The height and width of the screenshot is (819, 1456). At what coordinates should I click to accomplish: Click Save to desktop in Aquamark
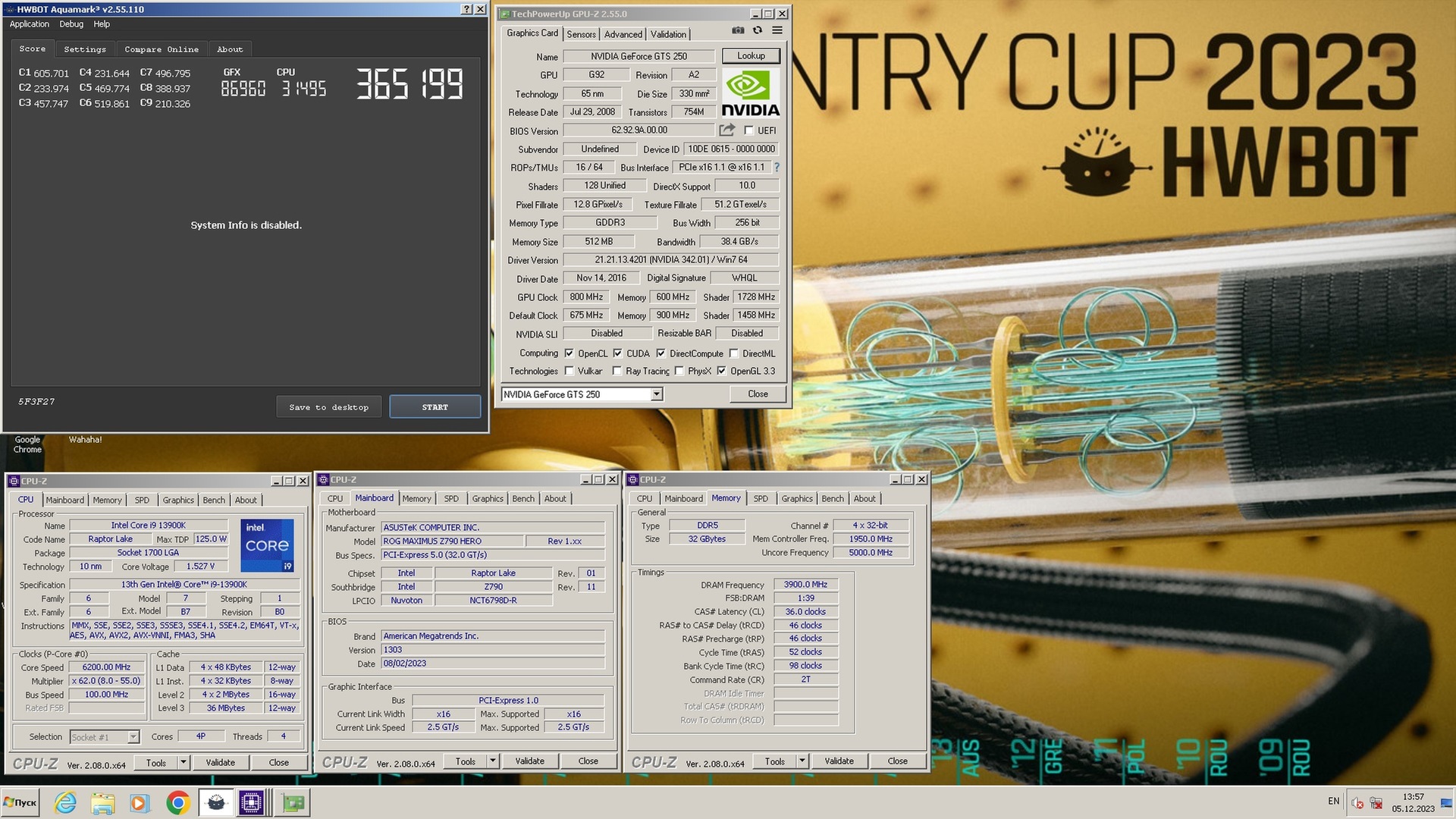(x=328, y=407)
